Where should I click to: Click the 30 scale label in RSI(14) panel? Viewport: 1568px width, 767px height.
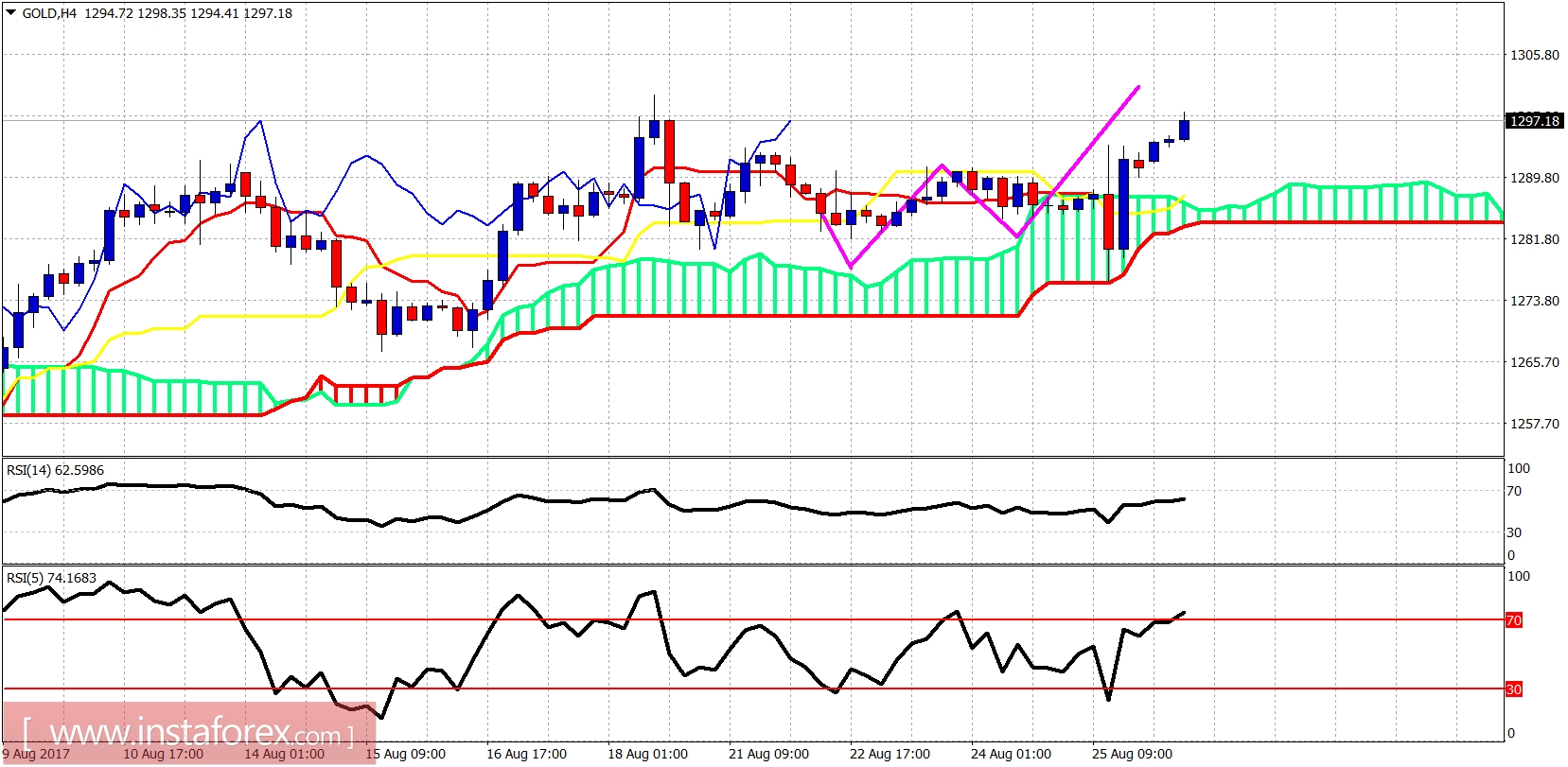point(1515,532)
